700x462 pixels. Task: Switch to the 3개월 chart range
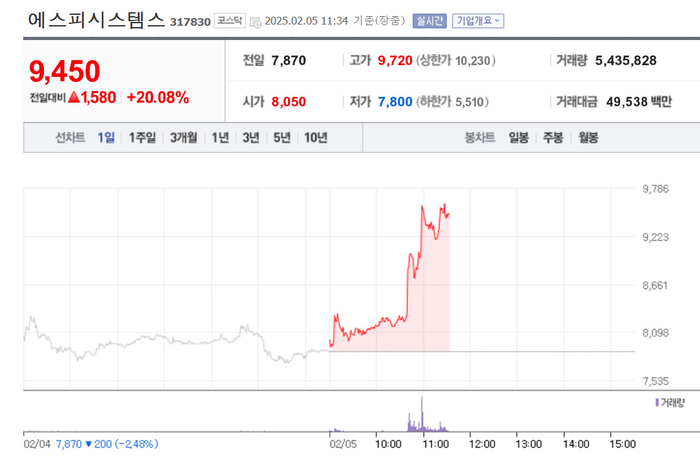coord(183,137)
